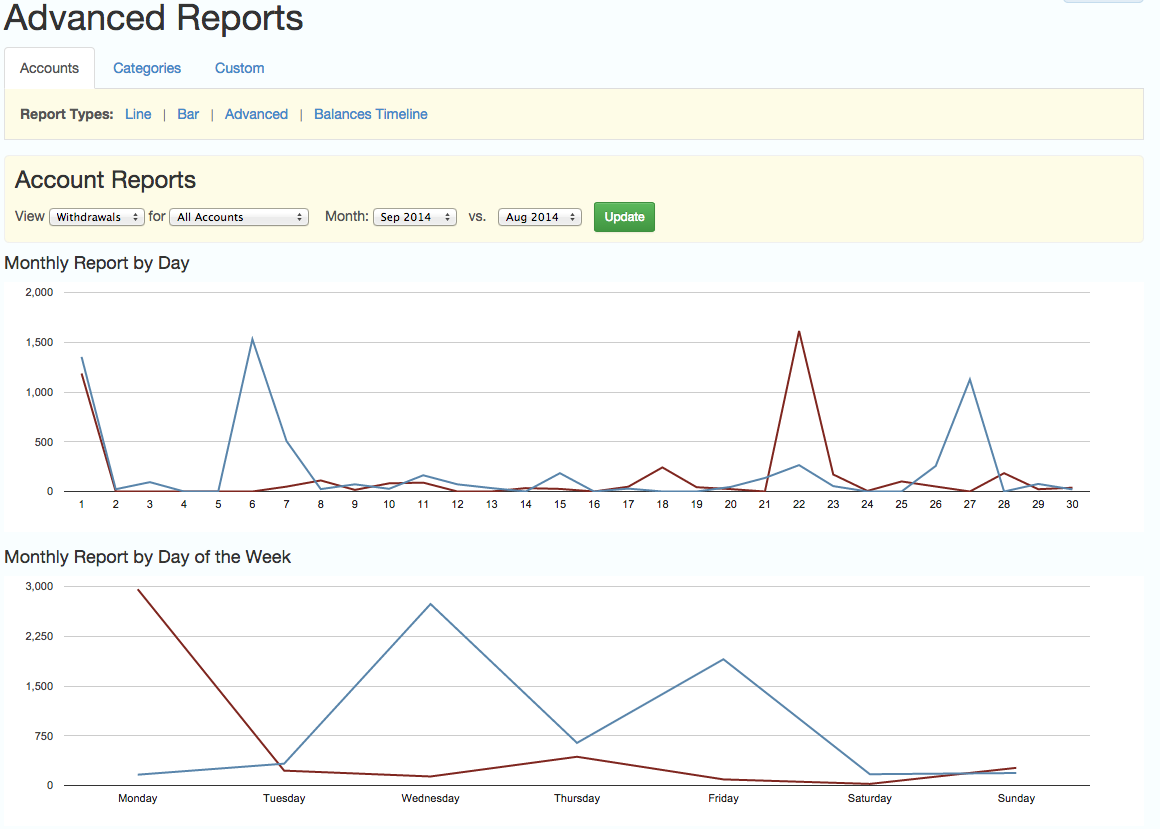Choose the Bar report type link
This screenshot has width=1160, height=829.
click(188, 114)
